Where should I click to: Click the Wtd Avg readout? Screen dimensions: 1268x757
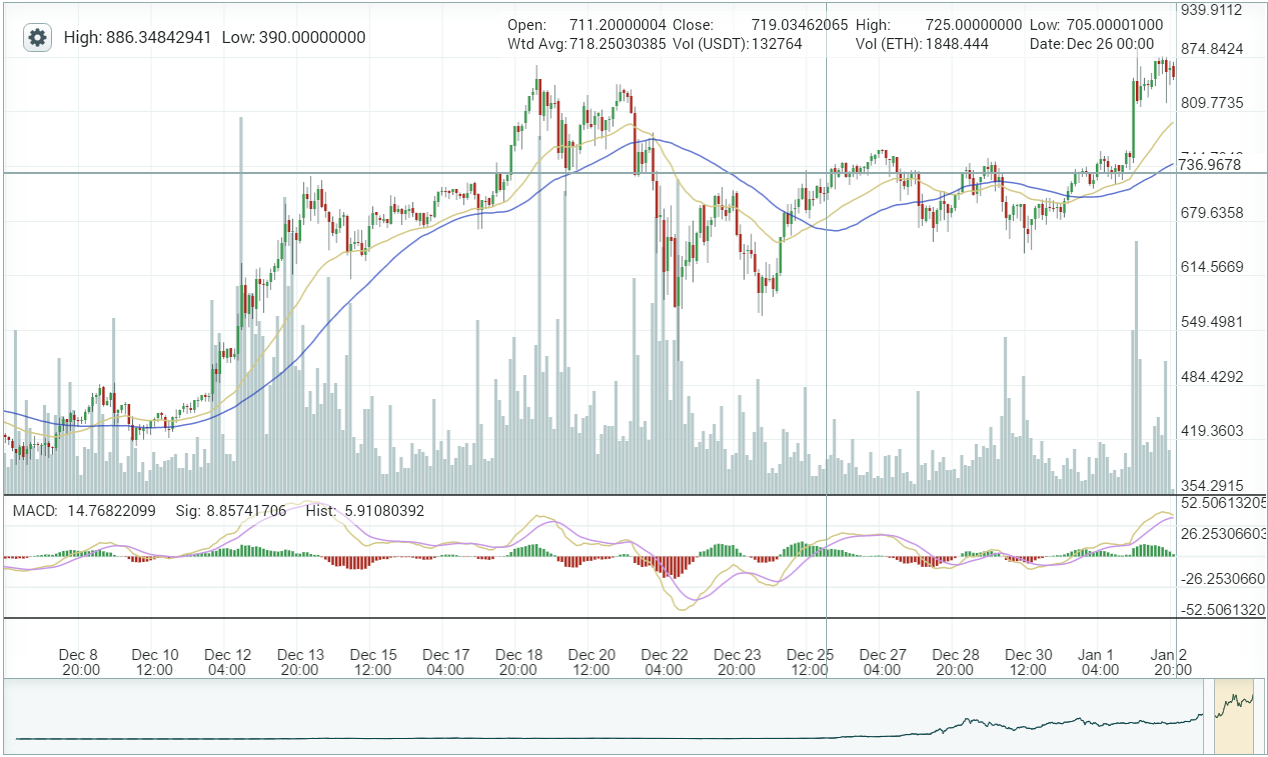point(586,44)
